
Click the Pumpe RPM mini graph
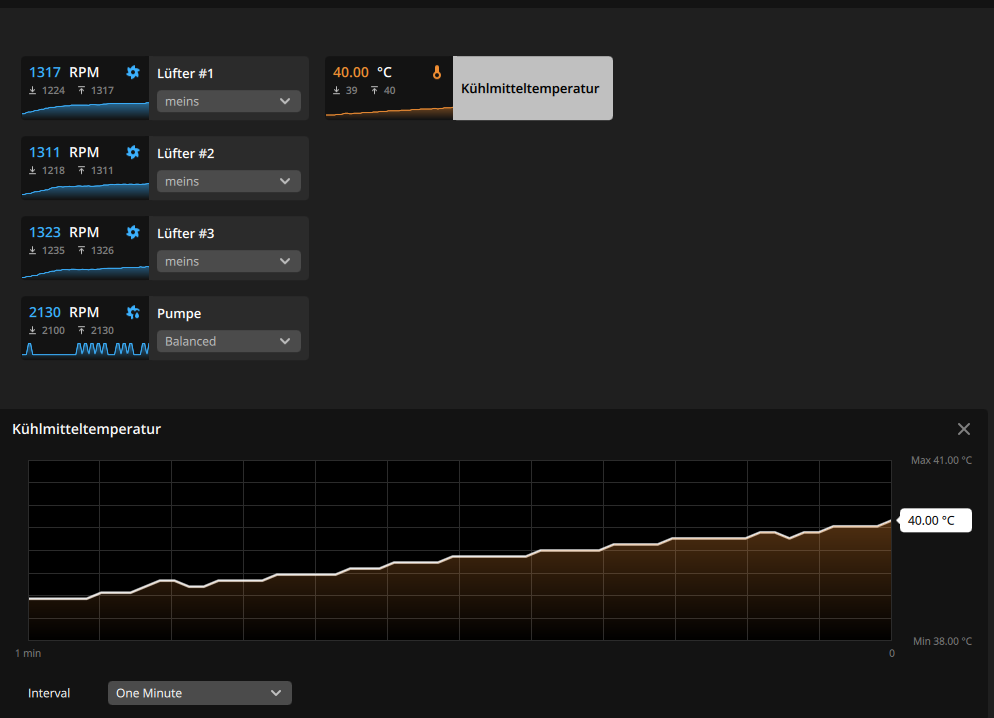tap(85, 349)
